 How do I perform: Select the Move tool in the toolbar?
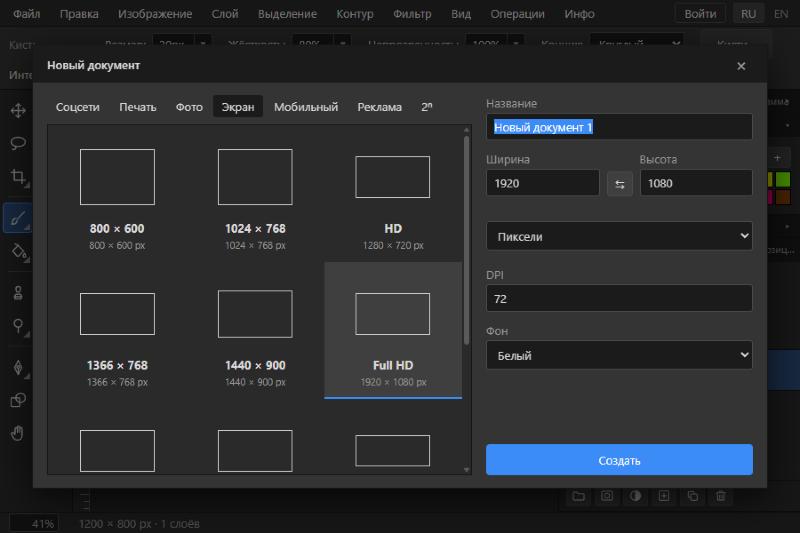click(x=18, y=111)
